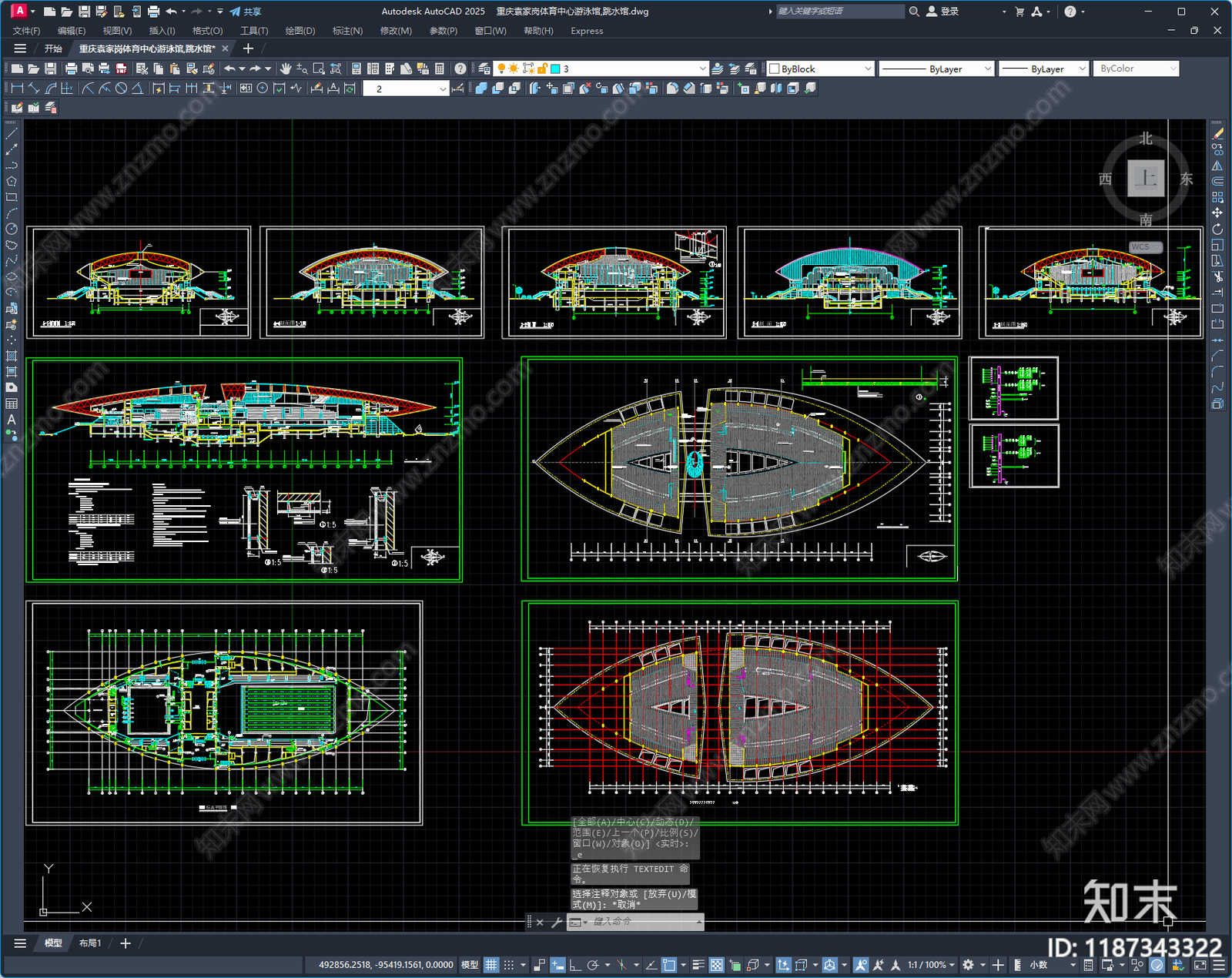
Task: Open the QuickCalc calculator icon
Action: [440, 69]
